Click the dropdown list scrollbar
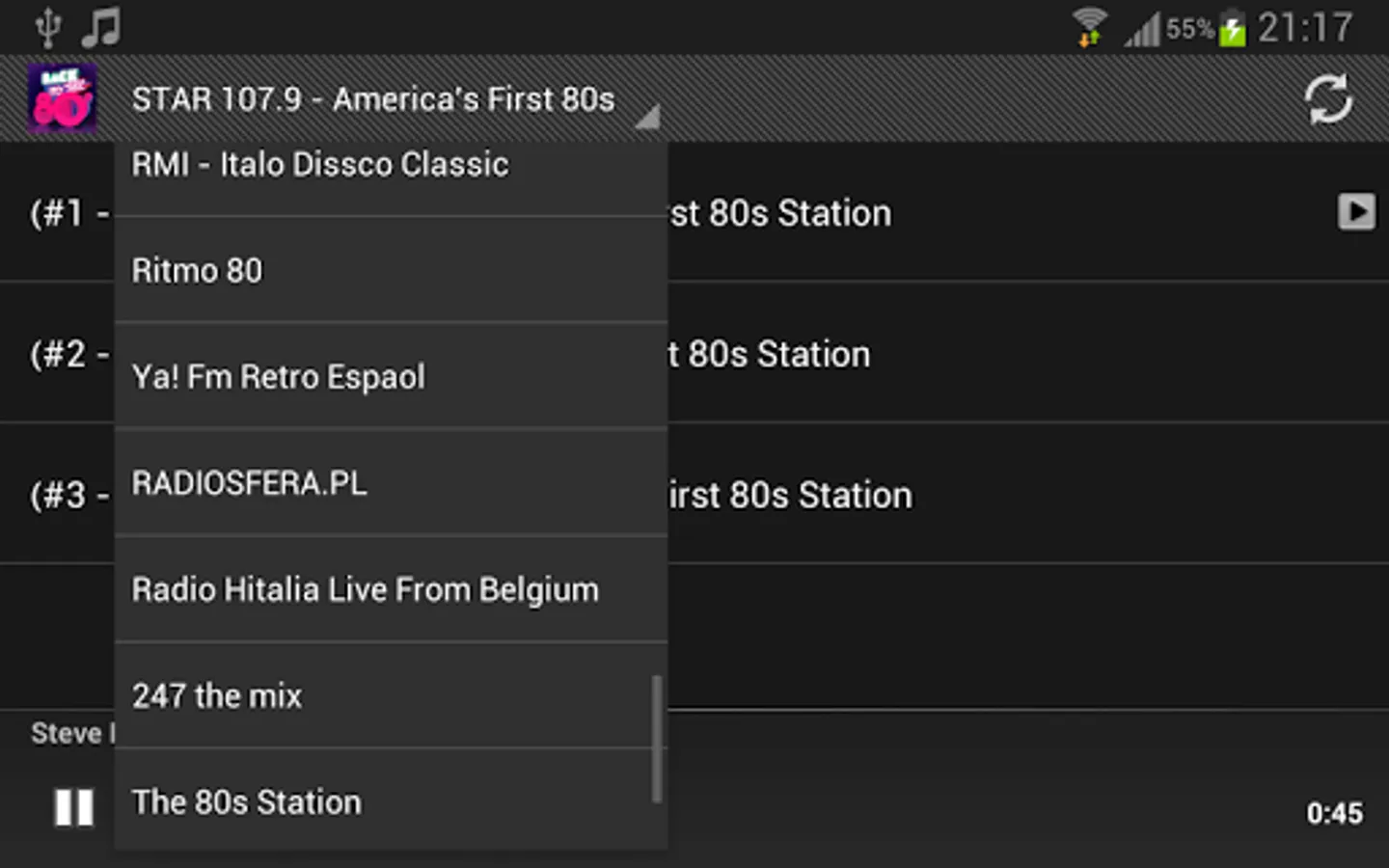The width and height of the screenshot is (1389, 868). (657, 739)
